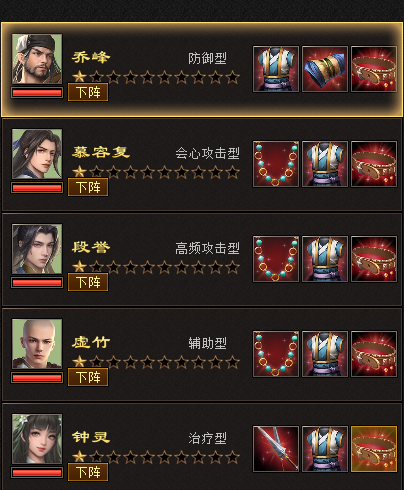Remove 慕容复 from formation via 下阵

[88, 187]
